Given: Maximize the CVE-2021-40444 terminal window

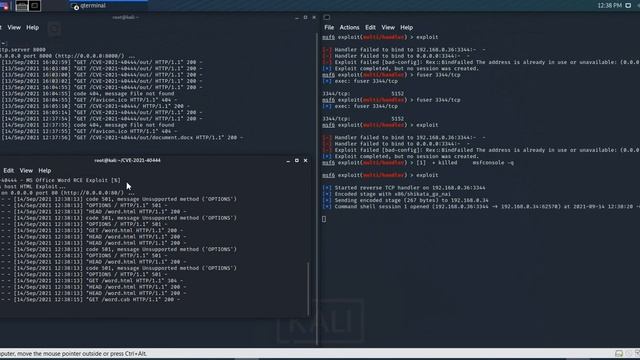Looking at the screenshot, I should (x=297, y=161).
